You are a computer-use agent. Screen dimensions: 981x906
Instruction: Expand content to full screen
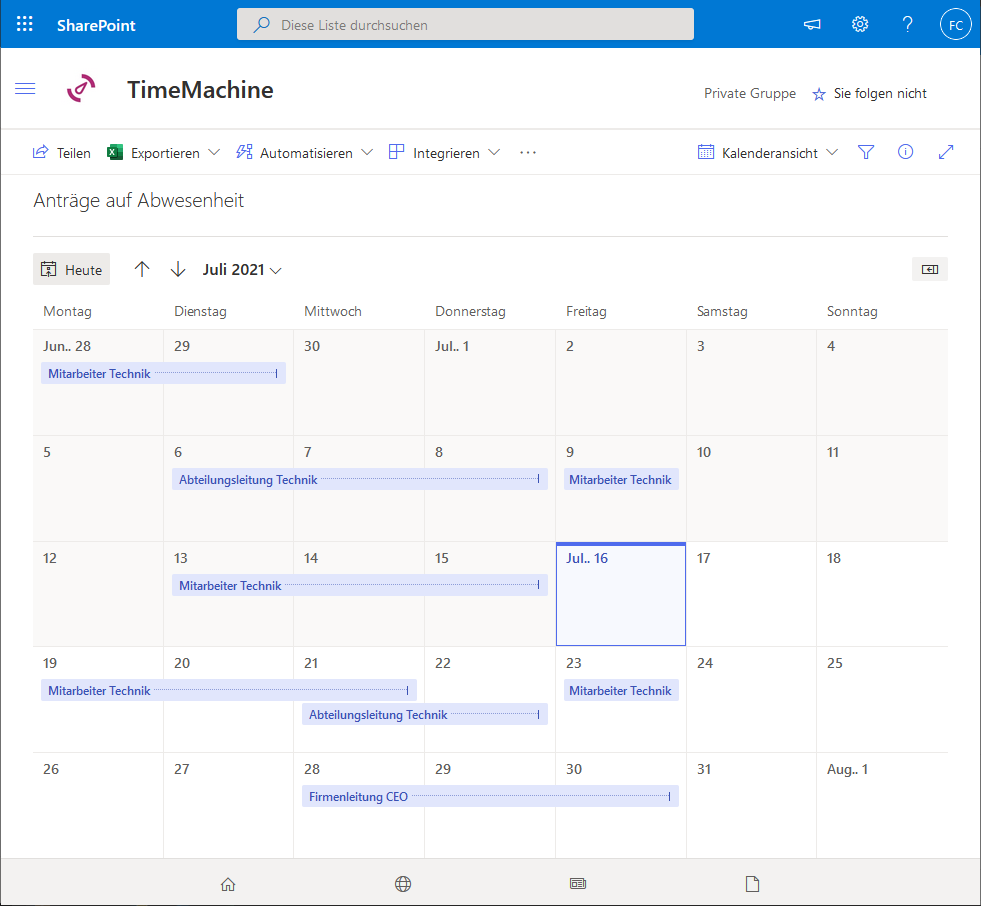pyautogui.click(x=946, y=152)
